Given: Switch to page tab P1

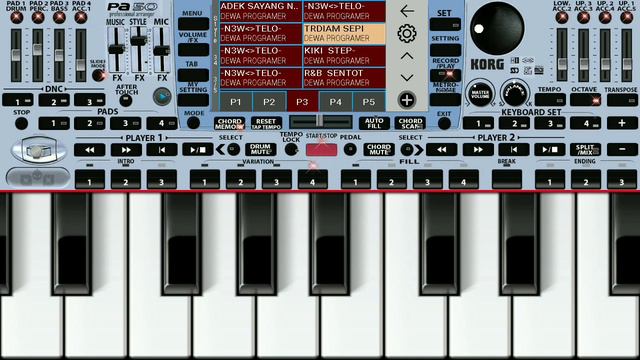Looking at the screenshot, I should point(236,102).
